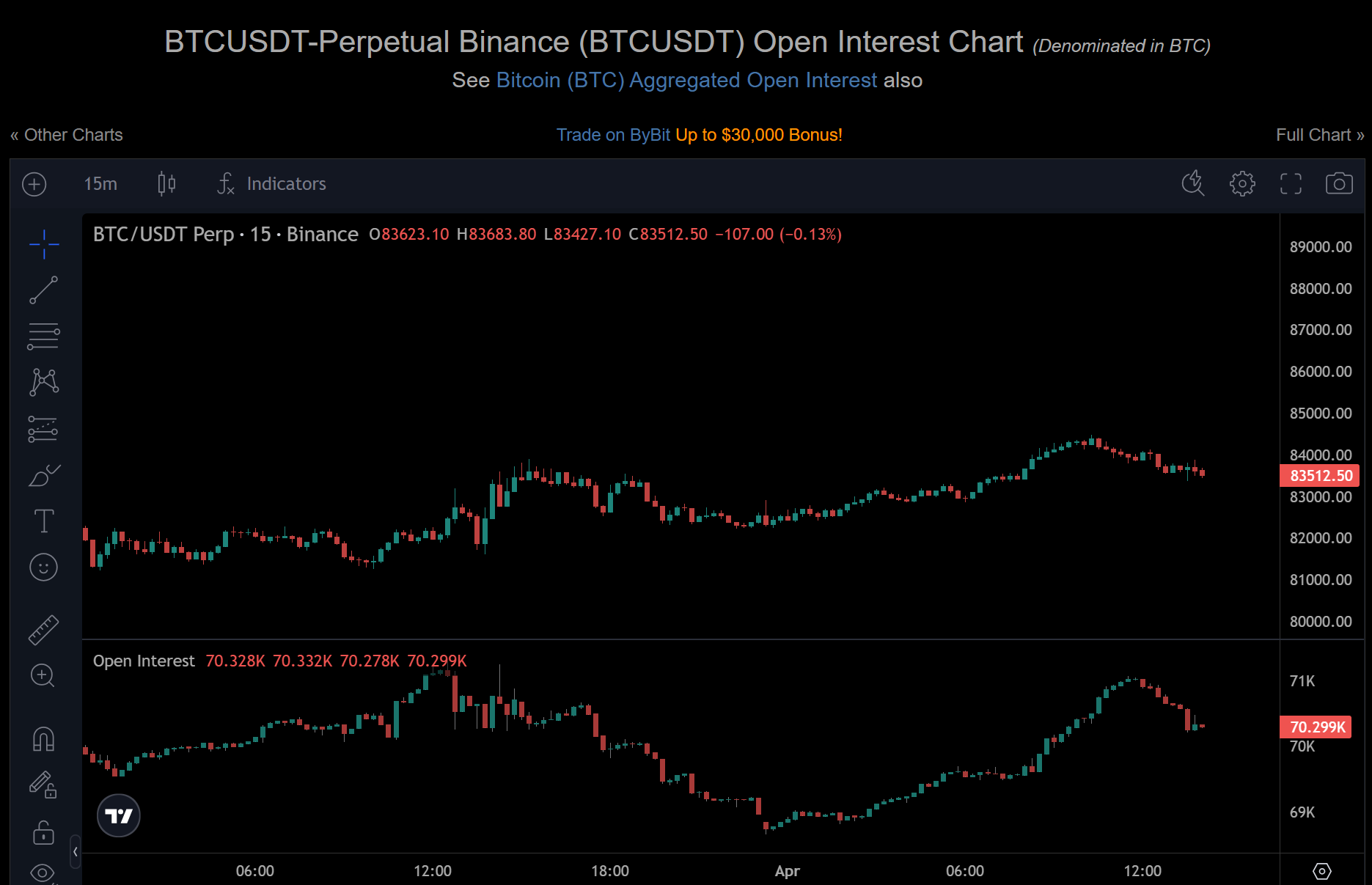Viewport: 1372px width, 885px height.
Task: Select the XABCD pattern tool
Action: [44, 382]
